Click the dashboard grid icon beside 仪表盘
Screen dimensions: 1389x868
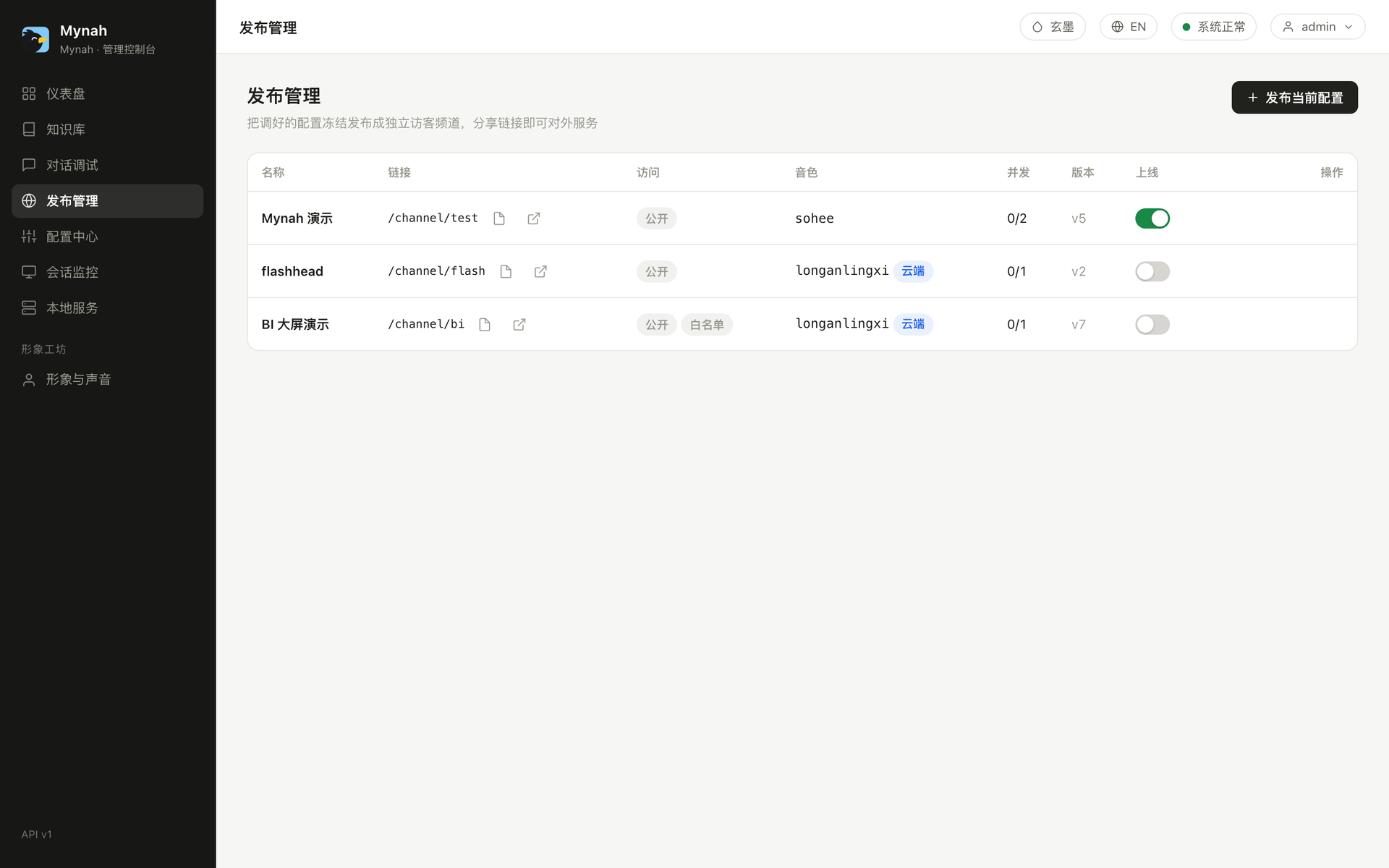pyautogui.click(x=29, y=94)
